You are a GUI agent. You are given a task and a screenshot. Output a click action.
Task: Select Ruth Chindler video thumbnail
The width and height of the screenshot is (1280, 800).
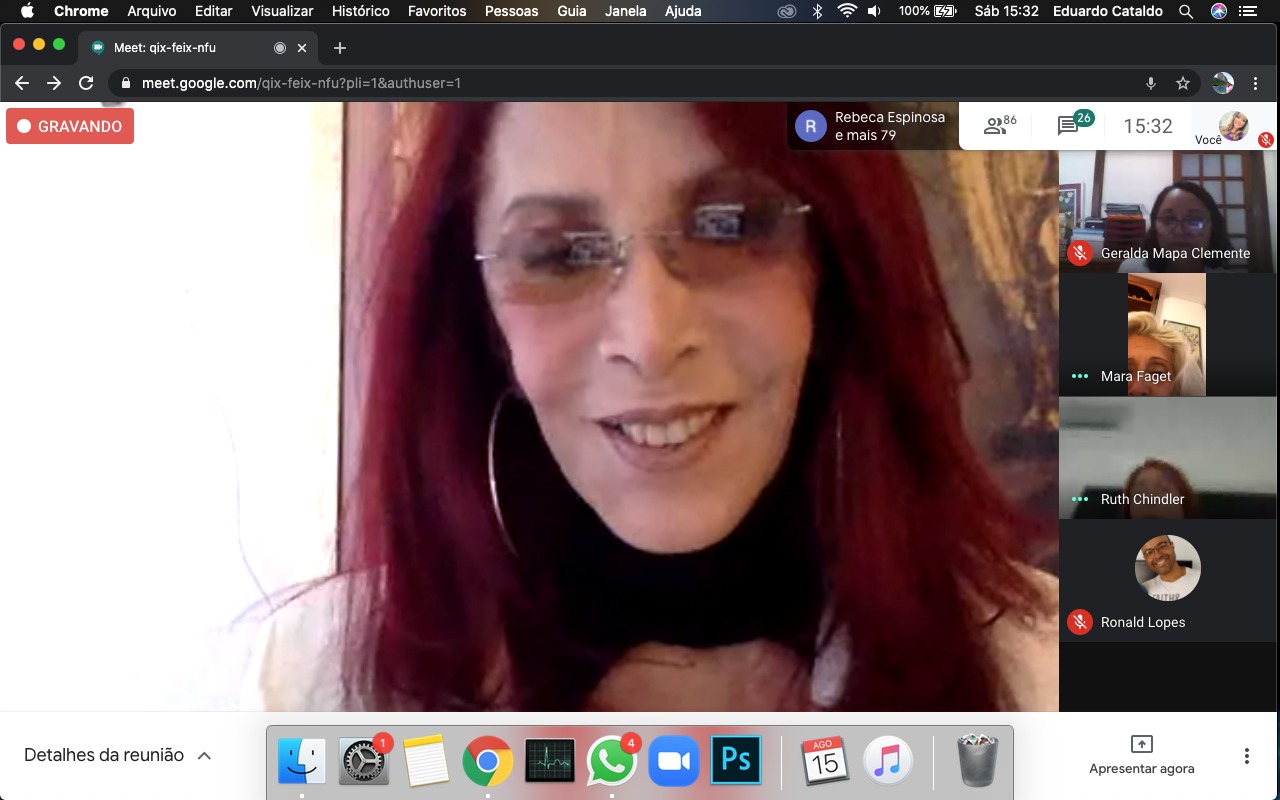pos(1168,457)
